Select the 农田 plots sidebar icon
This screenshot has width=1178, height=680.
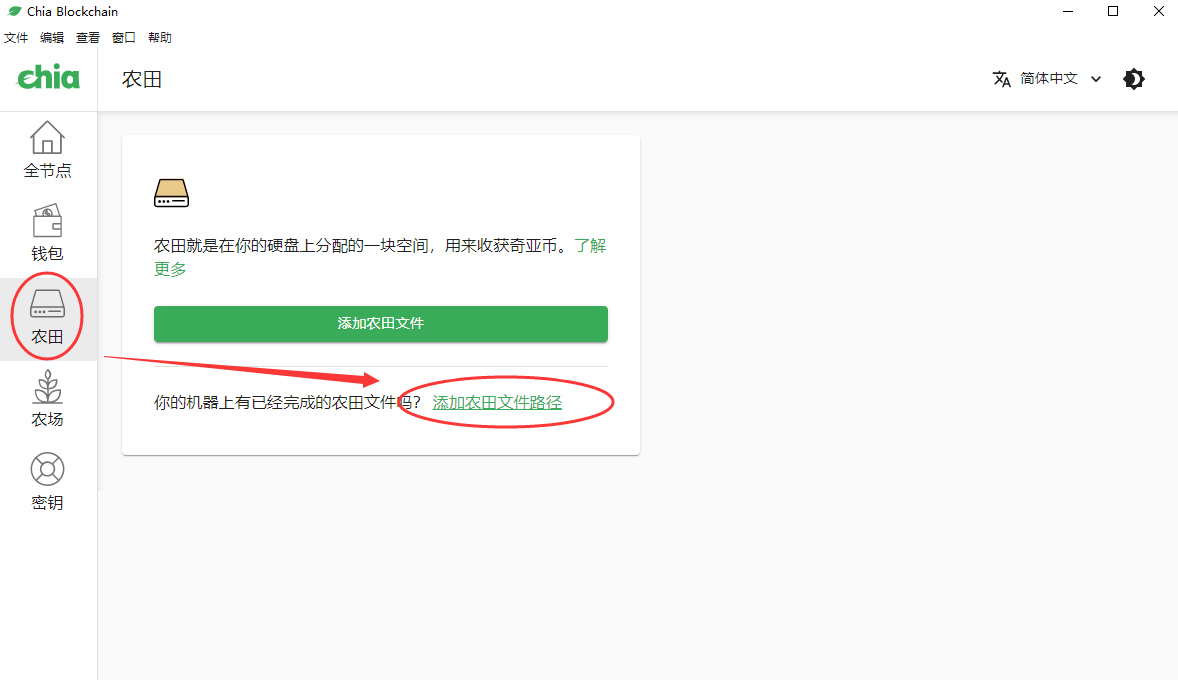(47, 305)
